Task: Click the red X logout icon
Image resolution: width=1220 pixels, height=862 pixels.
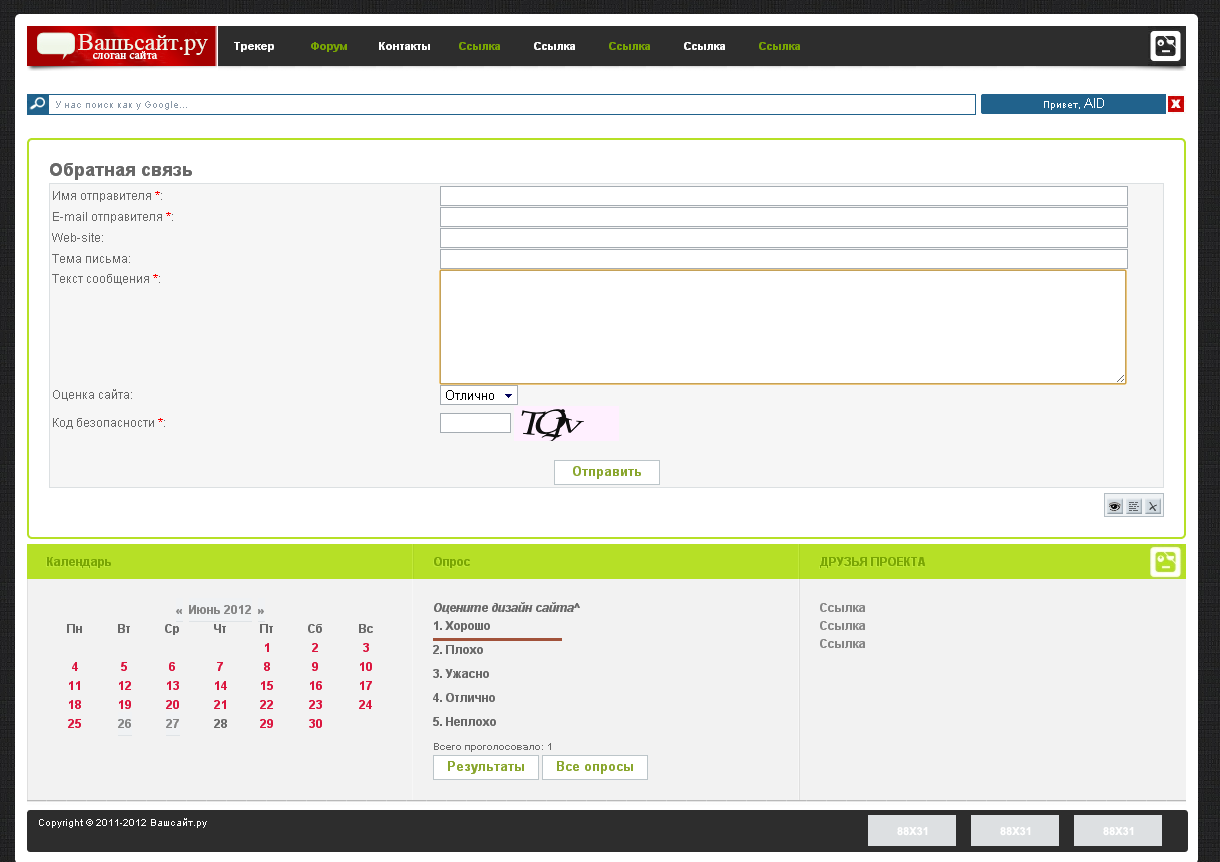Action: [x=1176, y=104]
